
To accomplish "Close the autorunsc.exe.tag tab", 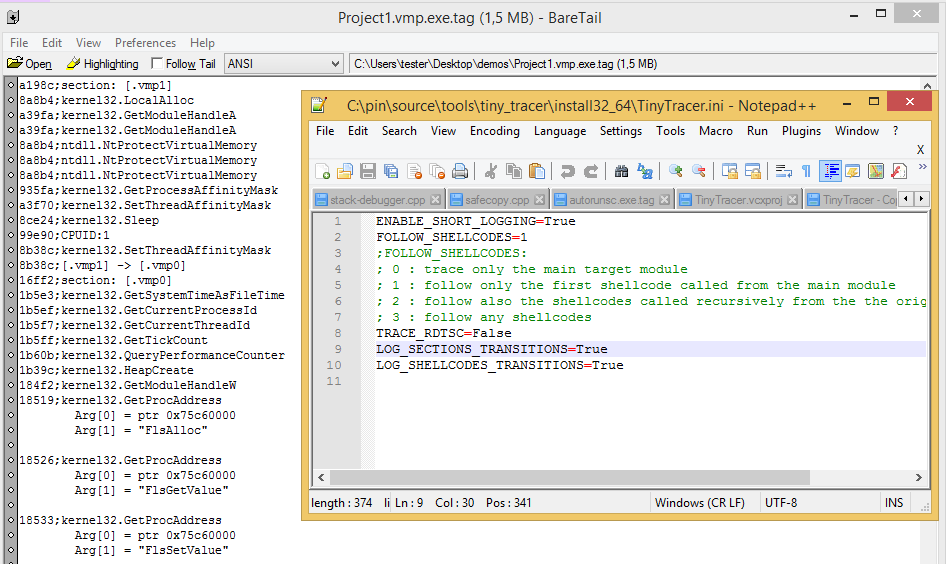I will click(x=664, y=200).
